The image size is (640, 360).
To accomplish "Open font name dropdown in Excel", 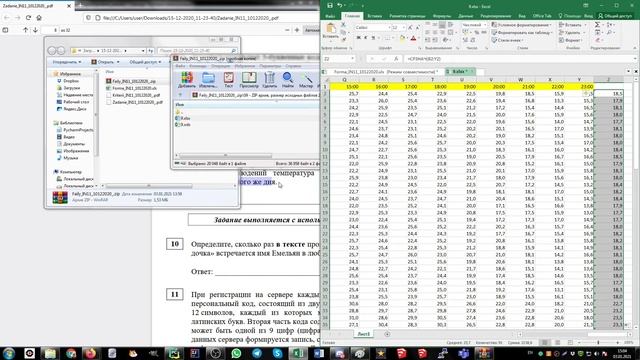I will [x=388, y=27].
